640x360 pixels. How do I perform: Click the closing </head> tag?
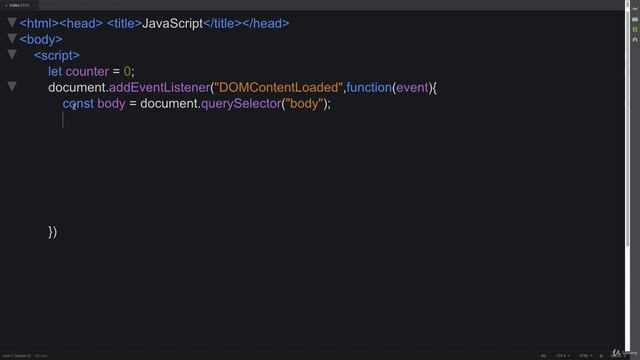[265, 23]
